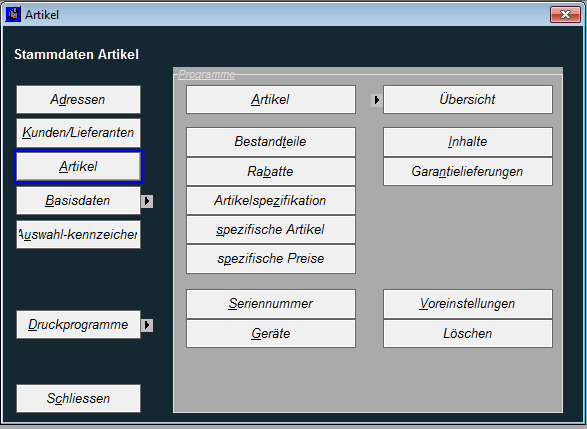Viewport: 587px width, 429px height.
Task: Open the Übersicht program
Action: coord(468,100)
